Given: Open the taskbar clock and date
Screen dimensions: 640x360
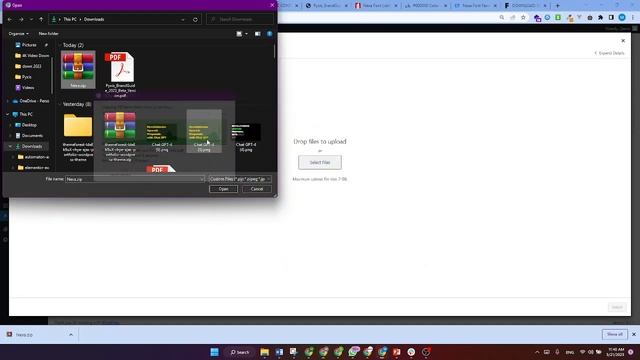Looking at the screenshot, I should pos(616,352).
